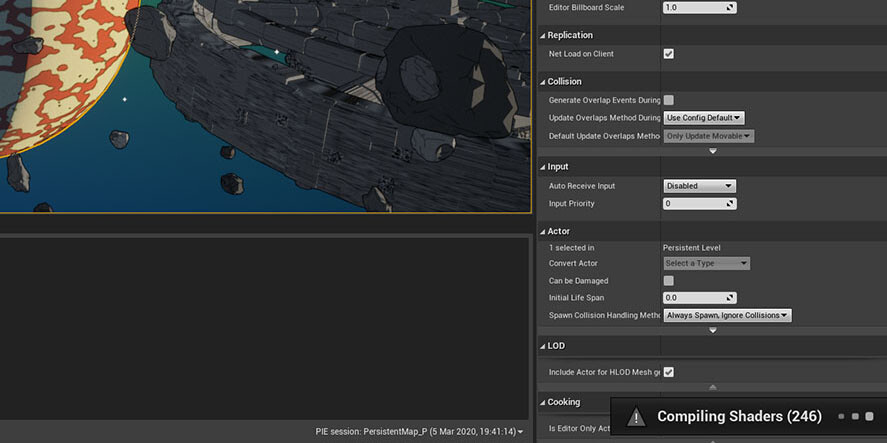Screen dimensions: 887x443
Task: Open Spawn Collision Handling Method dropdown
Action: tap(727, 315)
